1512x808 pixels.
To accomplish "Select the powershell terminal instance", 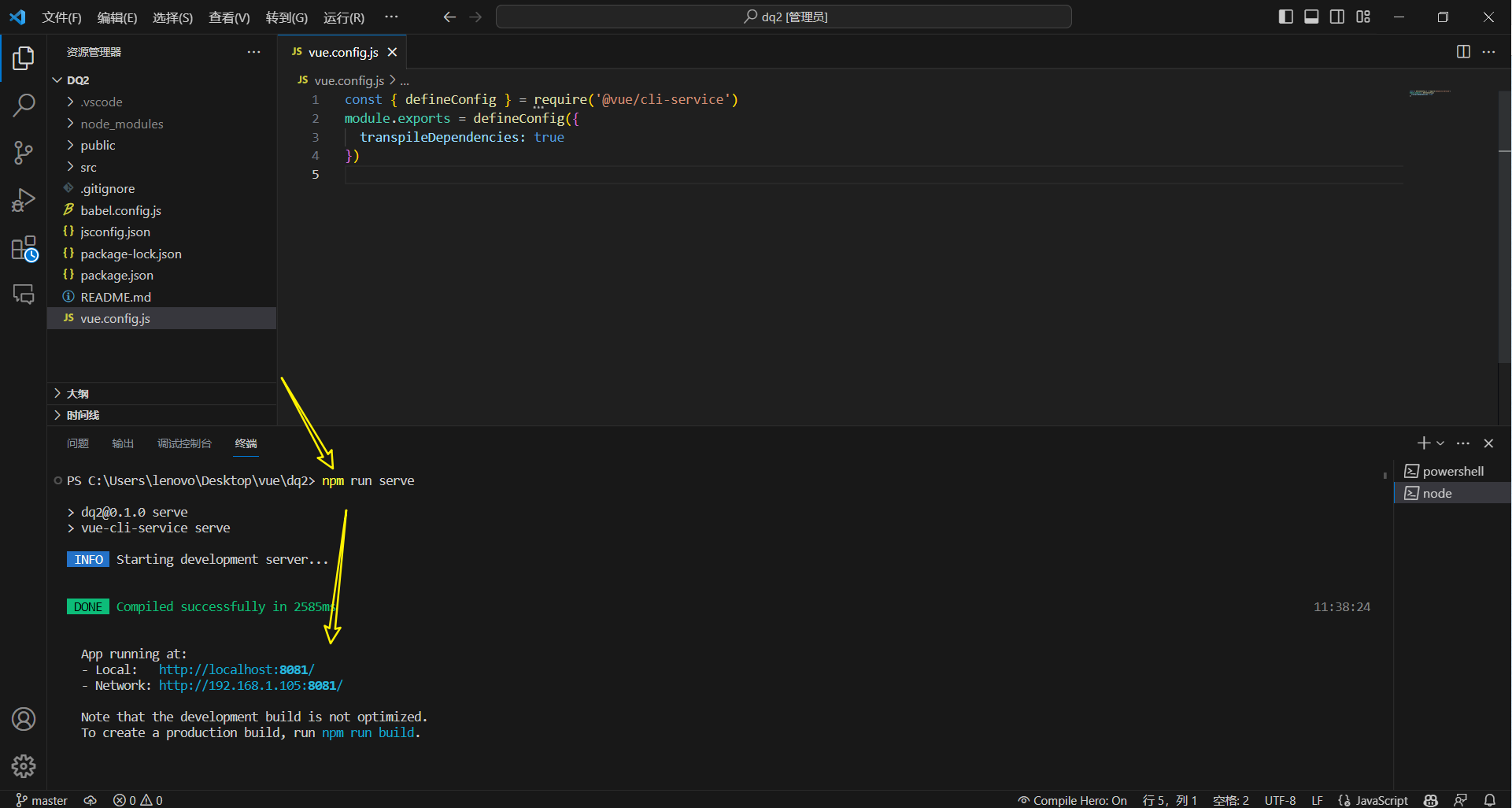I will [x=1452, y=471].
